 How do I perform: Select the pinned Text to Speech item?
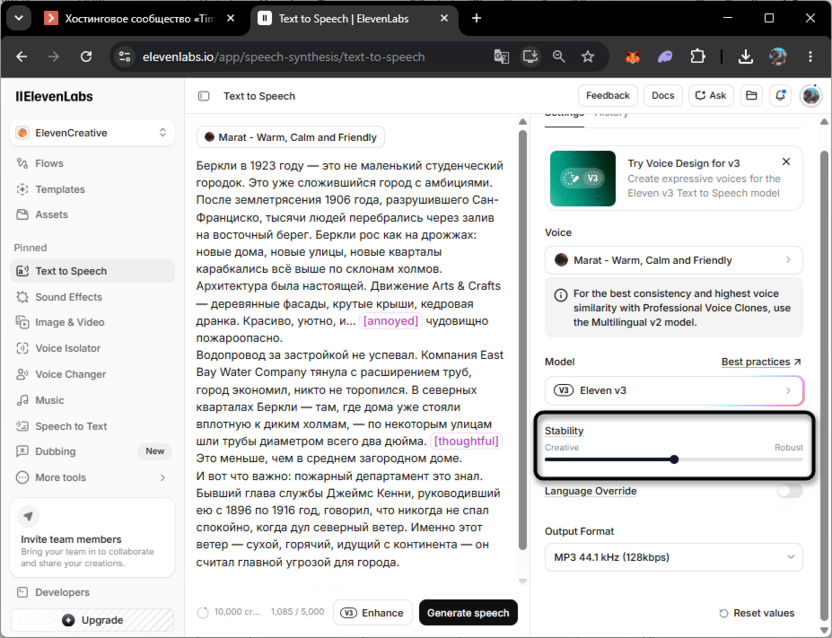click(92, 271)
